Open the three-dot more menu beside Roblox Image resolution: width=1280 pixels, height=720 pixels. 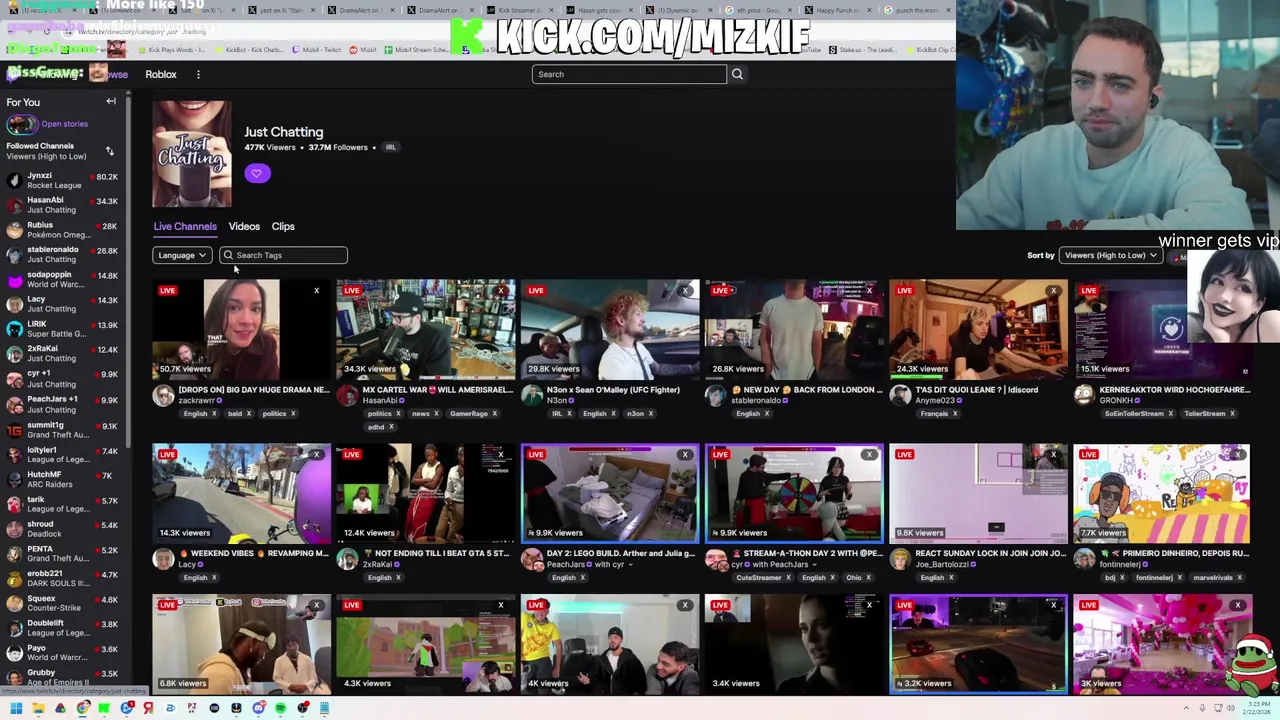click(198, 74)
